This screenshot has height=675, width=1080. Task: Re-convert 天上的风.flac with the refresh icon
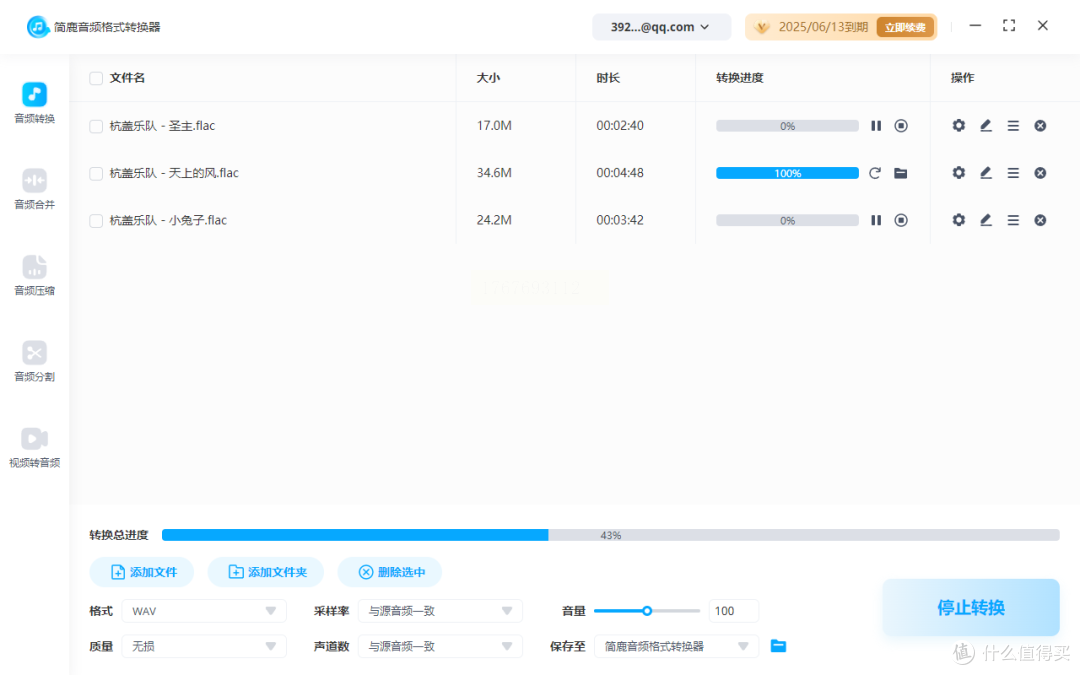pyautogui.click(x=875, y=173)
